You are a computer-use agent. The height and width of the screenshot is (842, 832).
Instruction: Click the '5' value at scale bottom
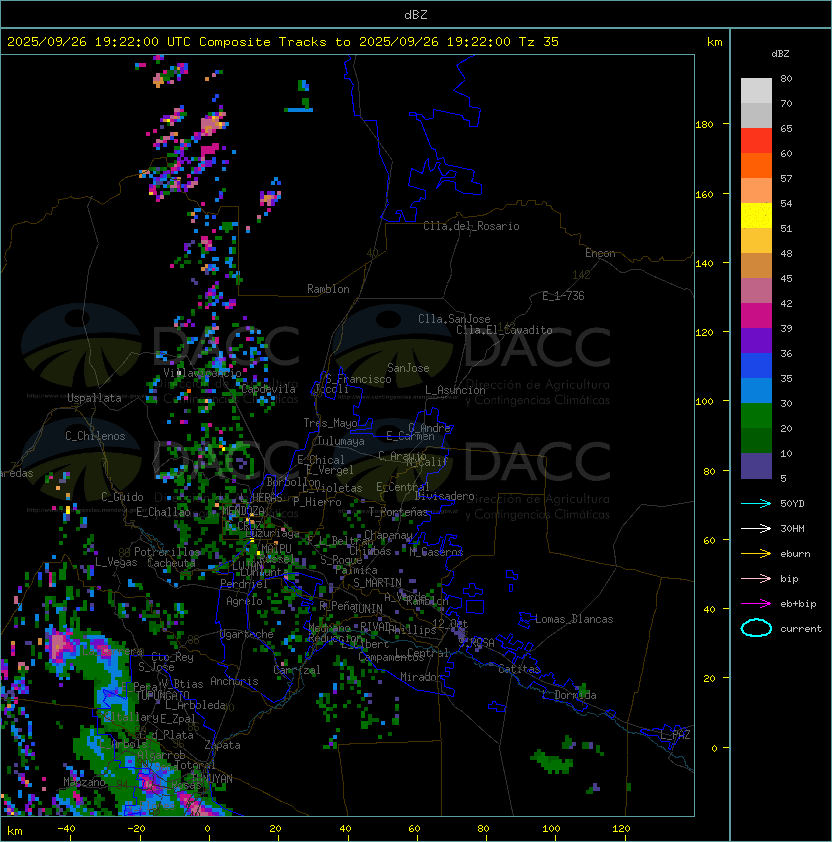pos(783,478)
